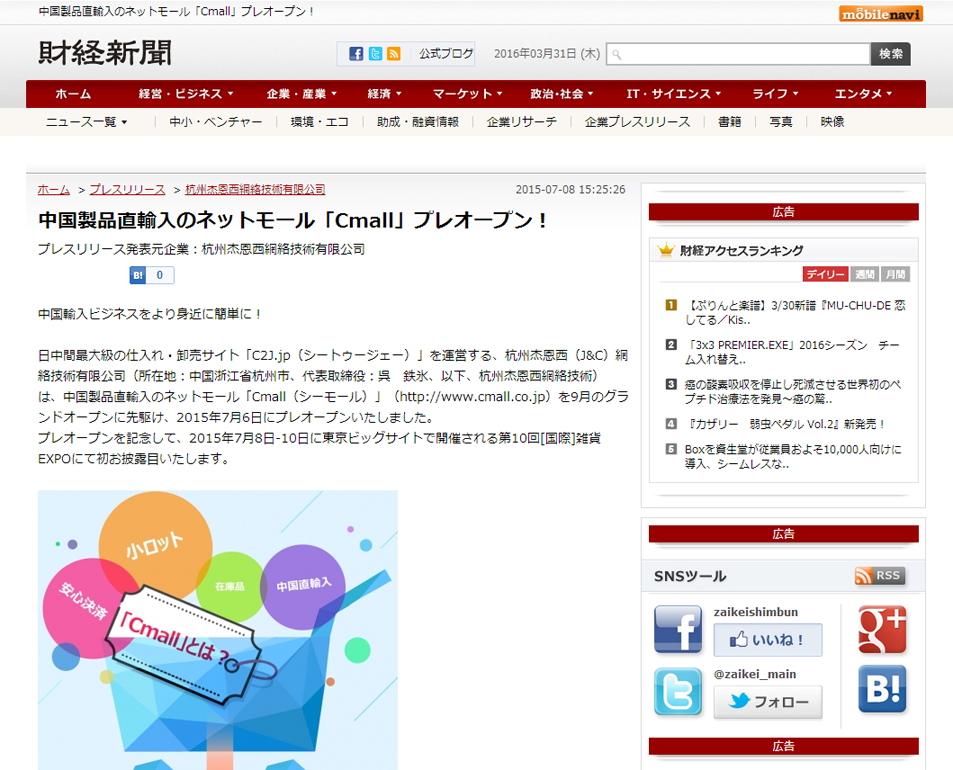This screenshot has width=953, height=770.
Task: Click the mobilenavi badge
Action: (881, 13)
